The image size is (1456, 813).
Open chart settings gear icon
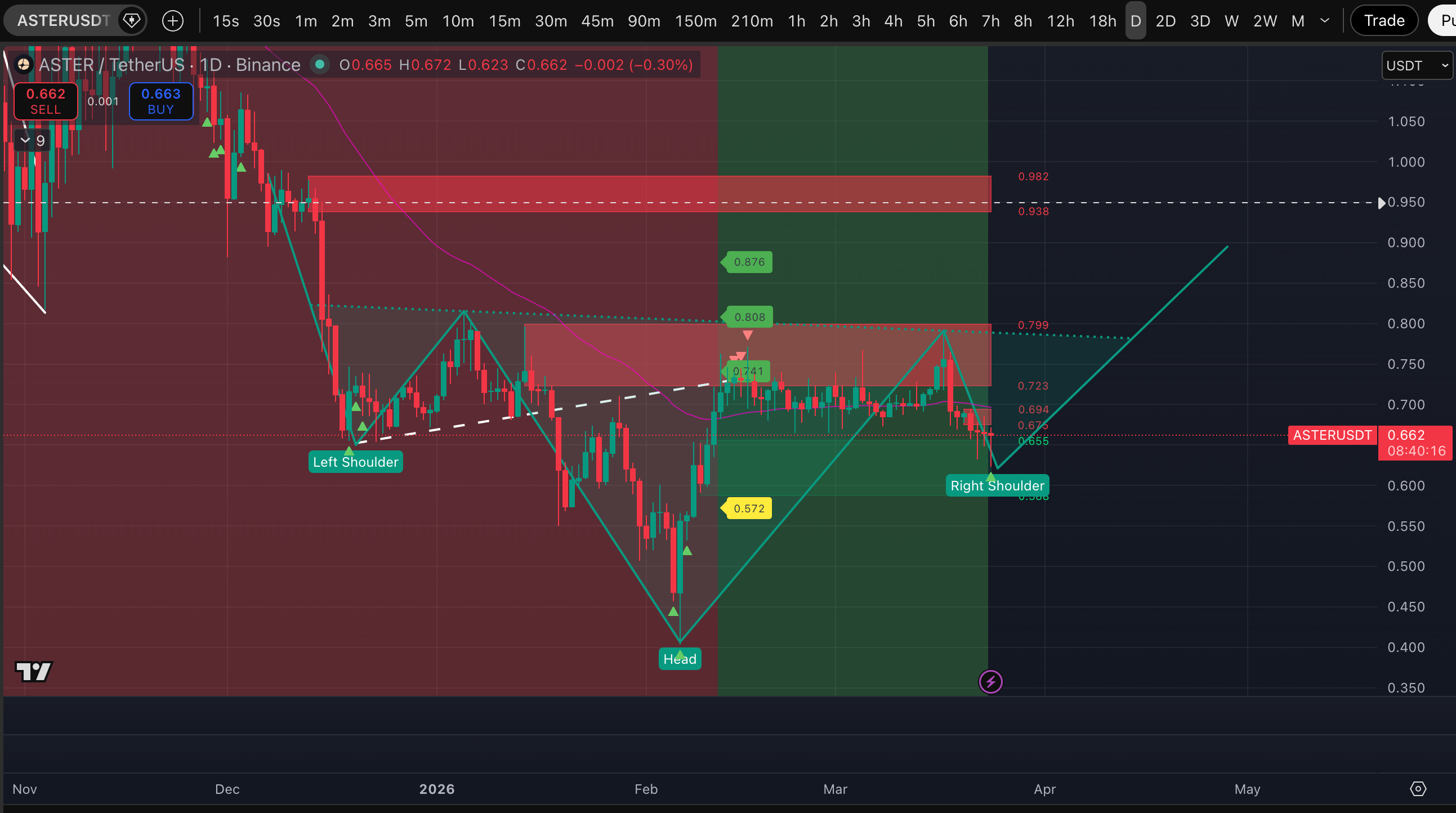pos(1418,789)
